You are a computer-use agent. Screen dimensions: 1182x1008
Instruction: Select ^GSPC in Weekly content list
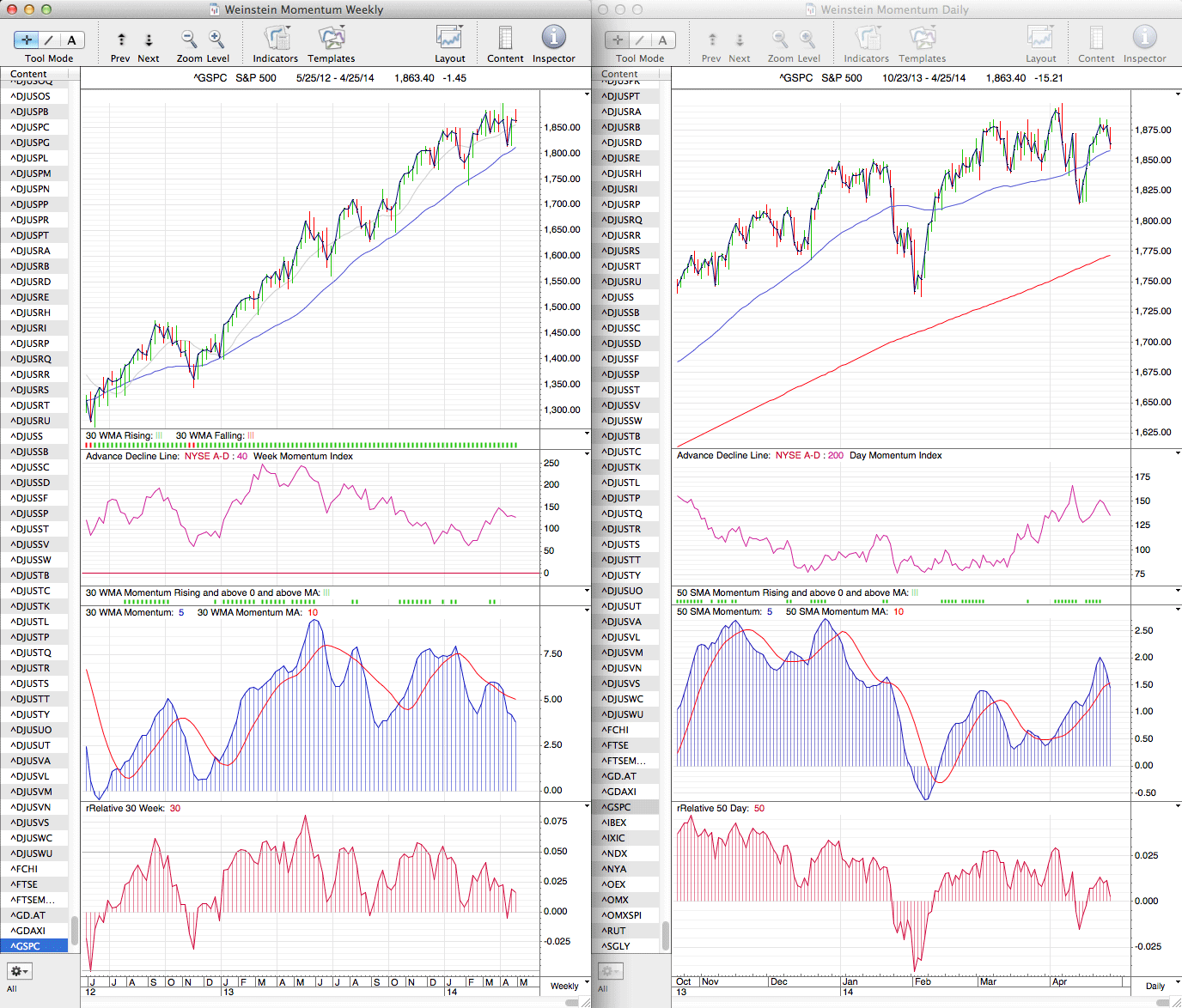coord(34,946)
